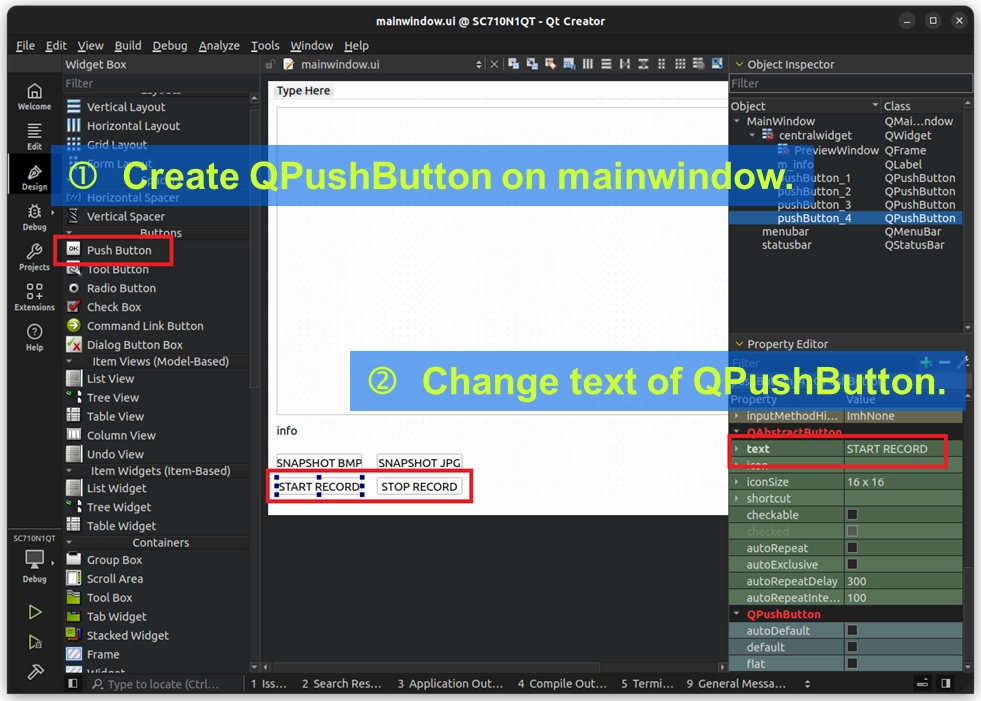Open the Edit menu
This screenshot has height=701, width=981.
coord(56,45)
